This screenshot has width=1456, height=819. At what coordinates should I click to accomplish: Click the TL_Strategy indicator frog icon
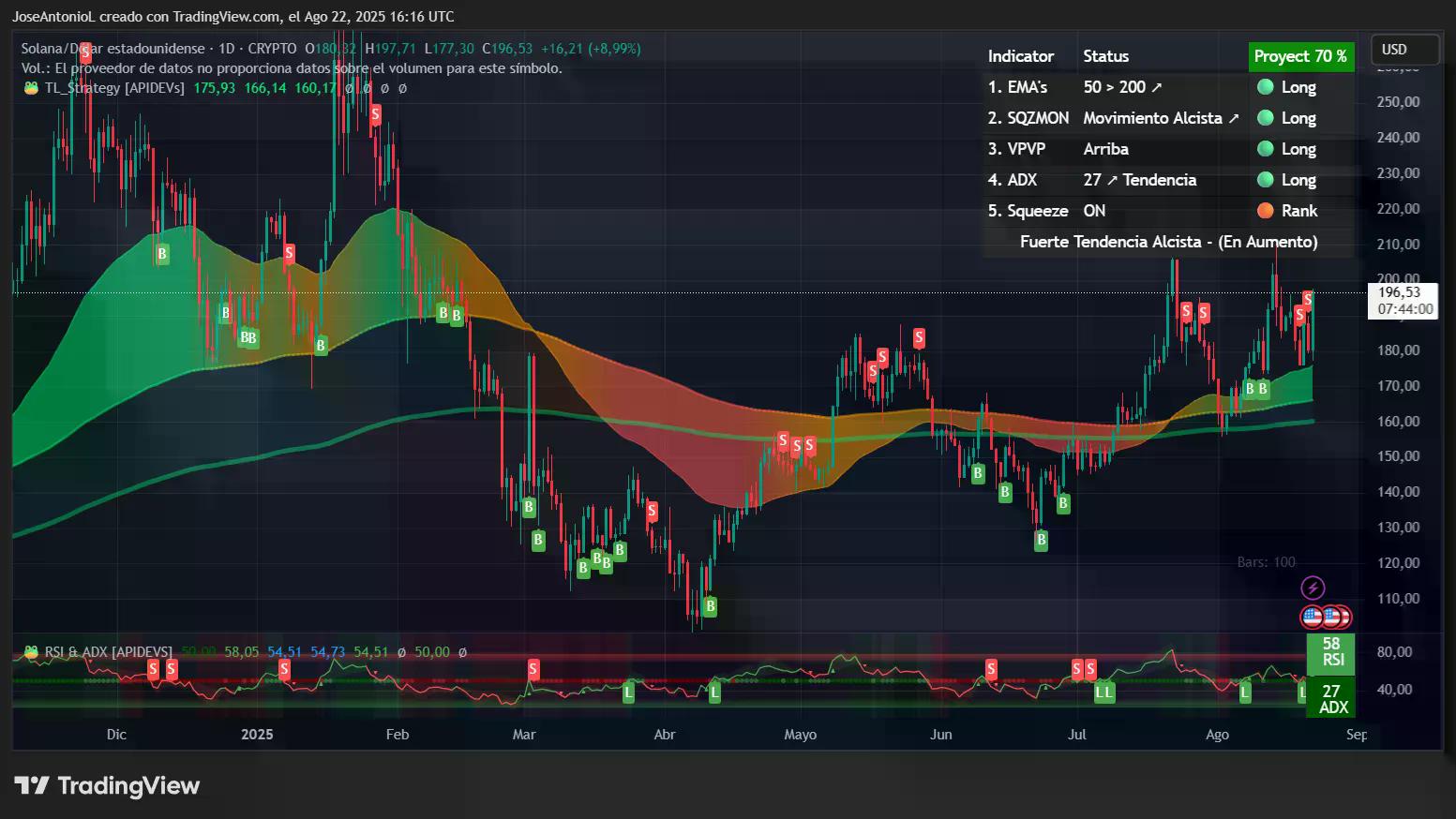[31, 88]
